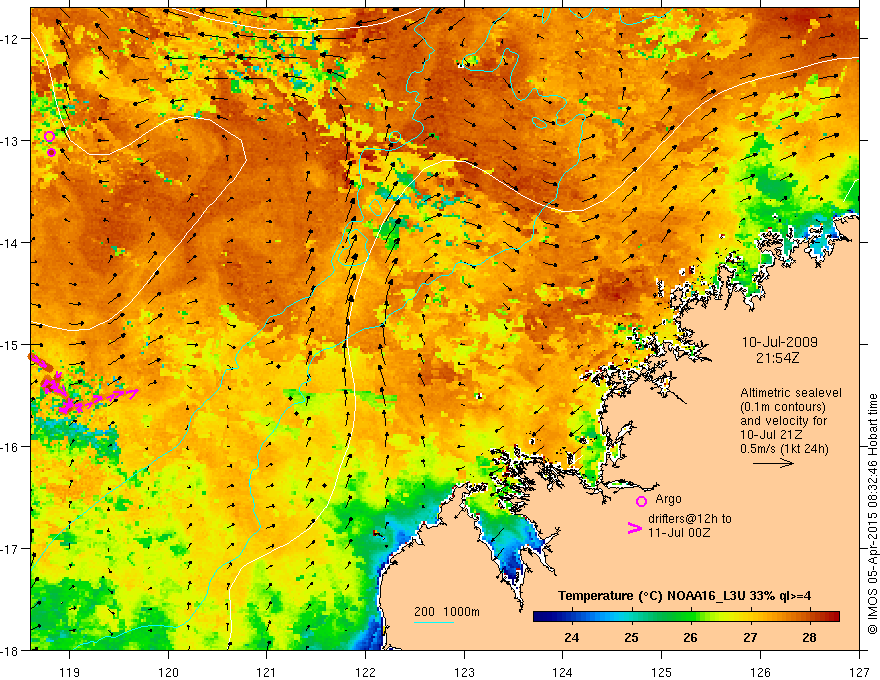880x680 pixels.
Task: Click latitude axis label -18
Action: (10, 650)
